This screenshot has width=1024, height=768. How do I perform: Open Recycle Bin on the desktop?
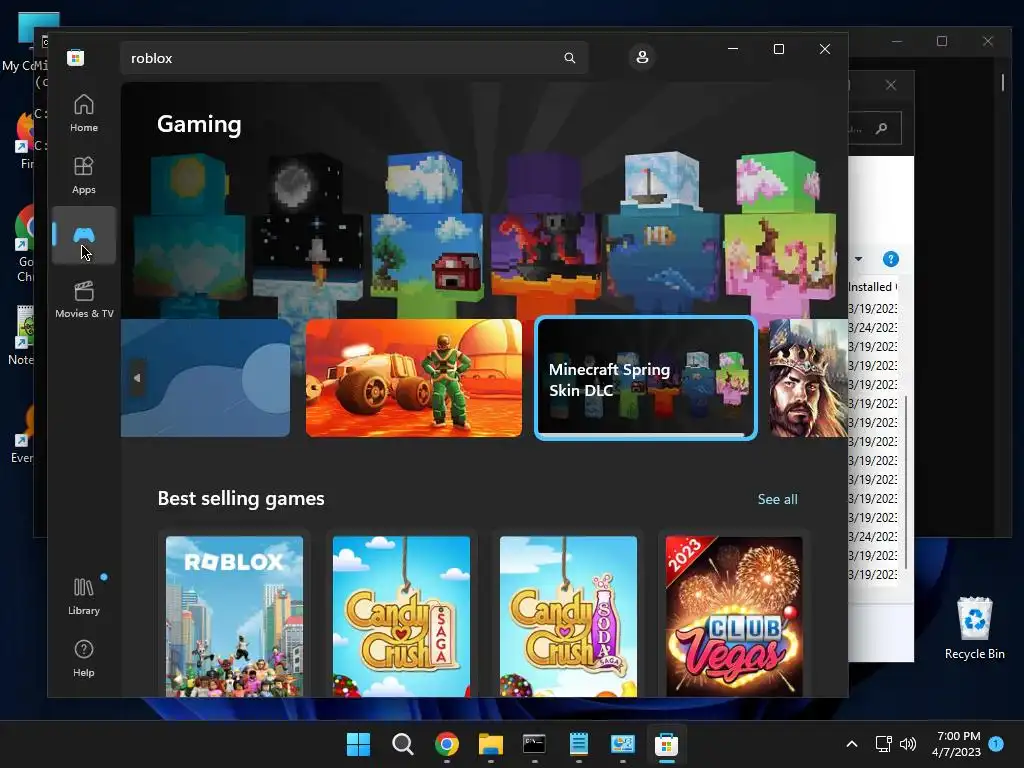(x=974, y=628)
